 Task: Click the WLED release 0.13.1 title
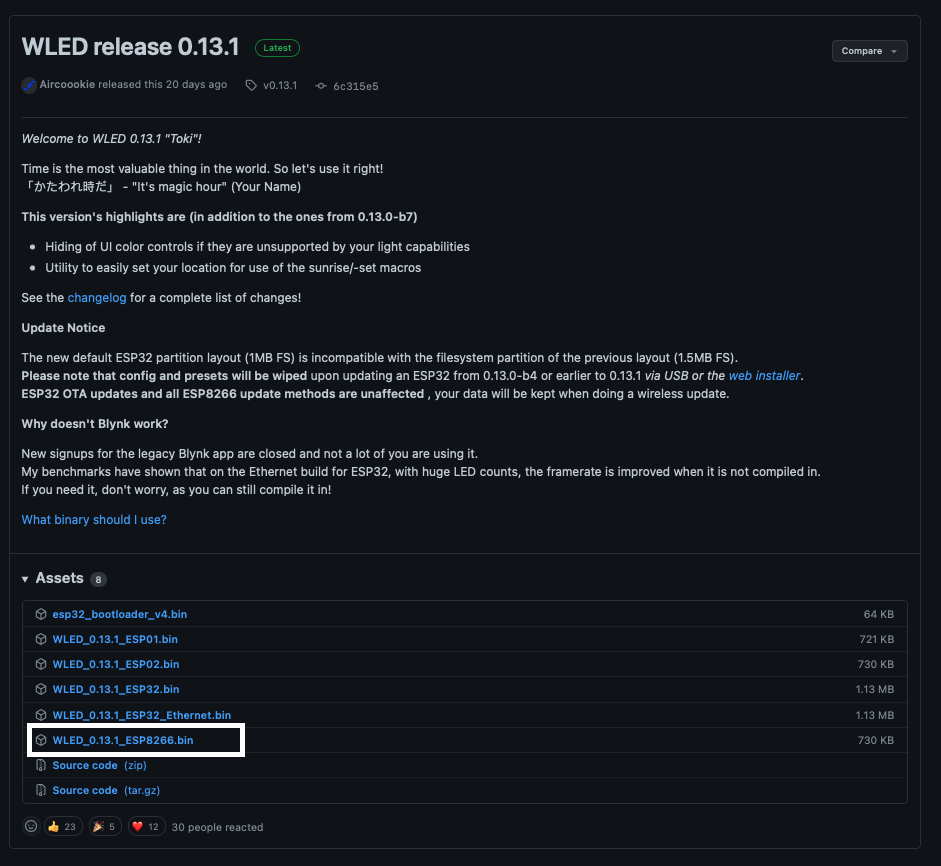tap(131, 47)
